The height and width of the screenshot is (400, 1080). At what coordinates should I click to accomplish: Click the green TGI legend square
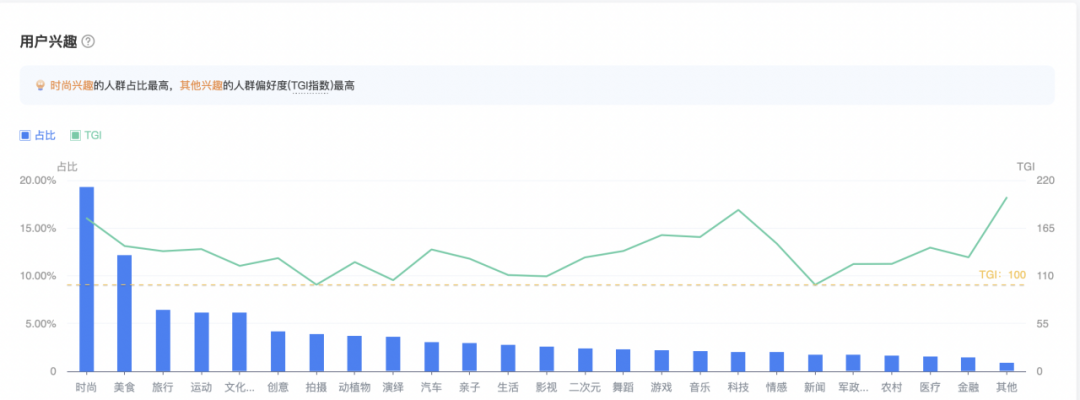click(75, 135)
